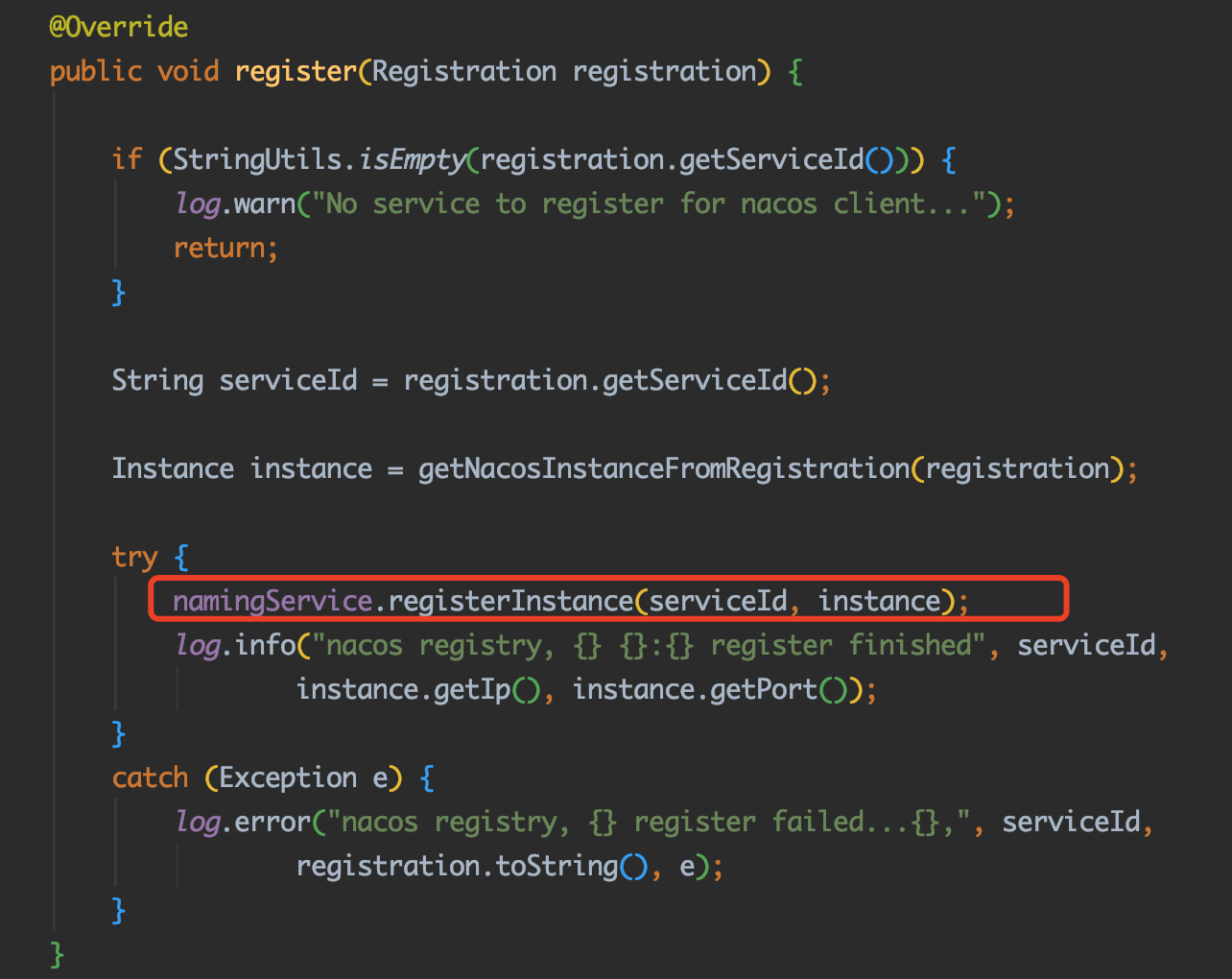
Task: Click the @Override annotation
Action: pos(119,27)
